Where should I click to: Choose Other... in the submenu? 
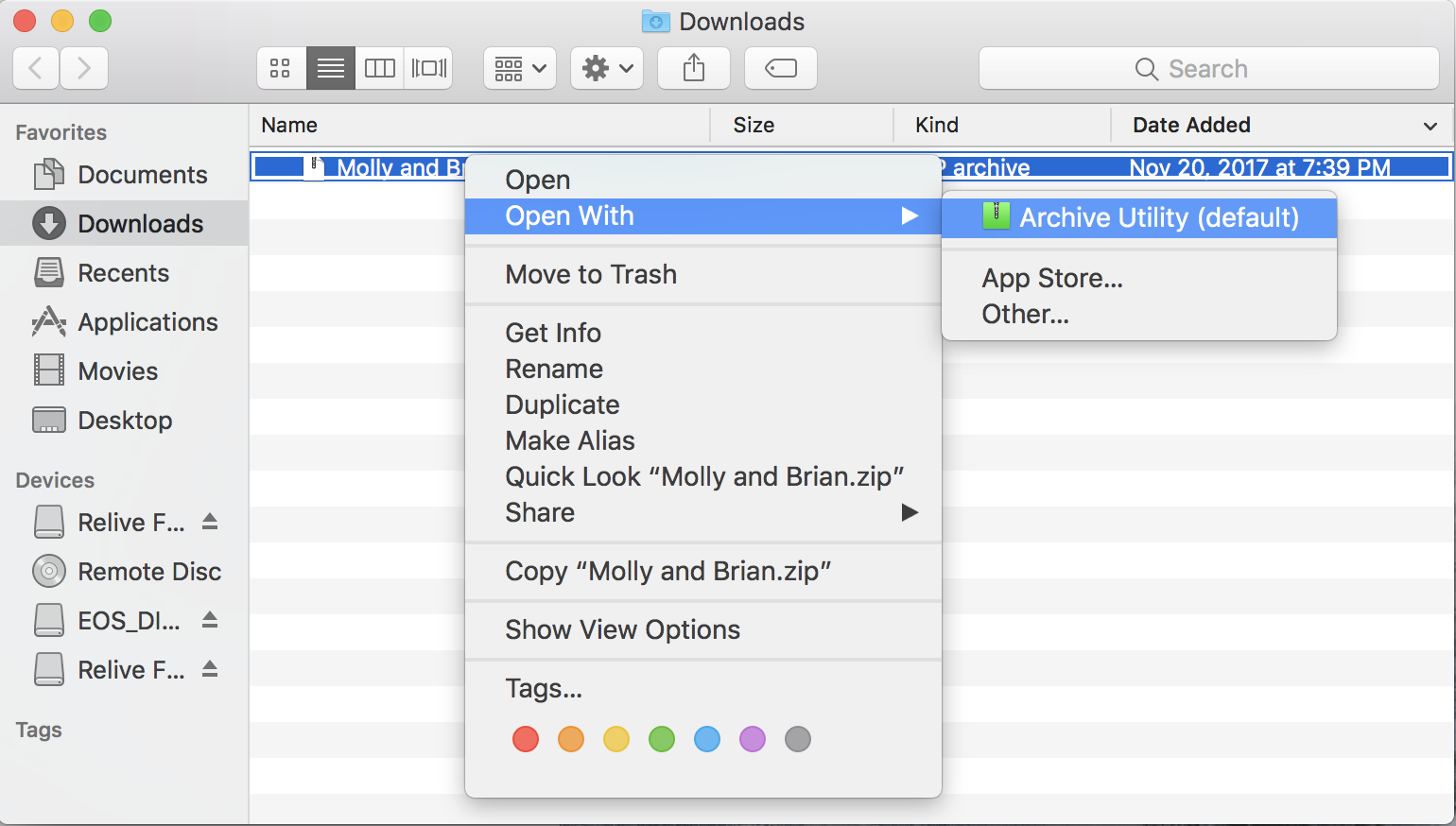coord(1139,315)
